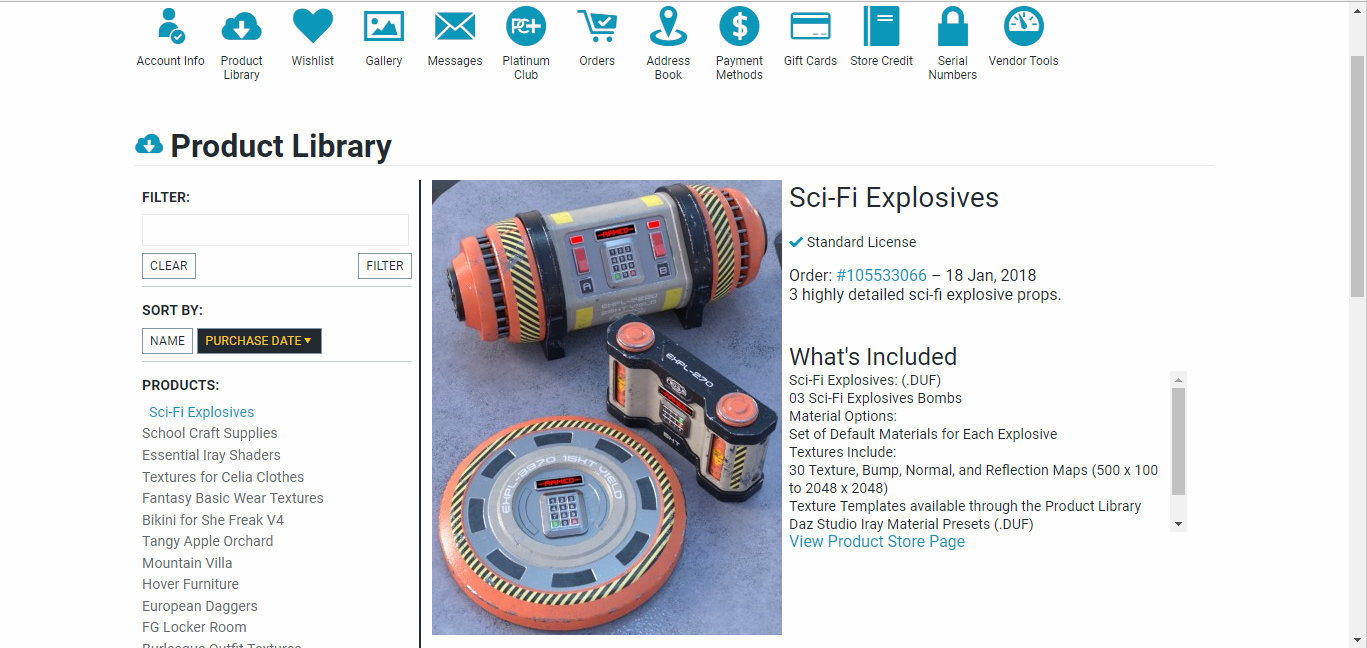This screenshot has width=1367, height=648.
Task: Click the What's Included scroll down arrow
Action: point(1178,524)
